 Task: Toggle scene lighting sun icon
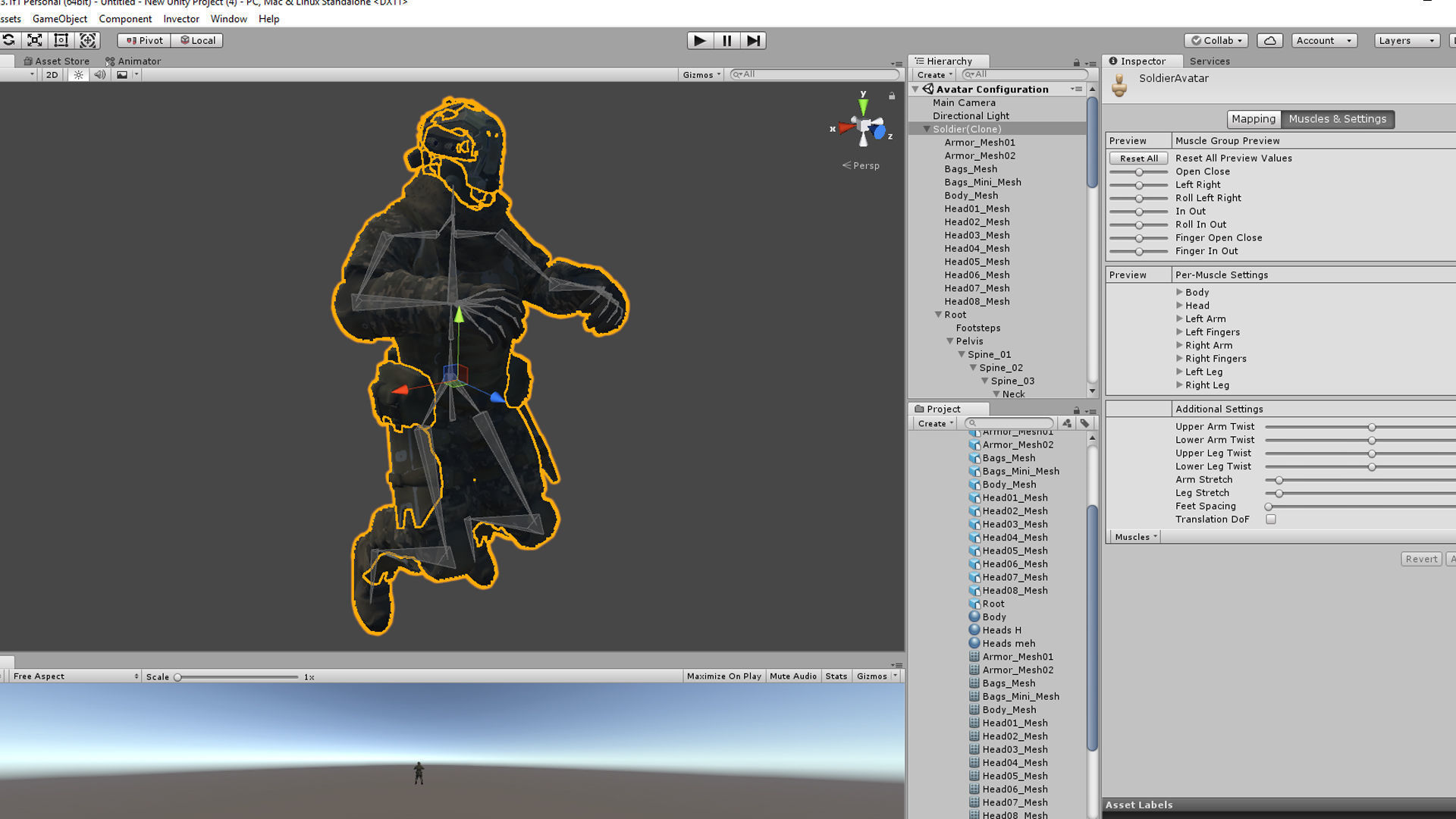pyautogui.click(x=78, y=74)
